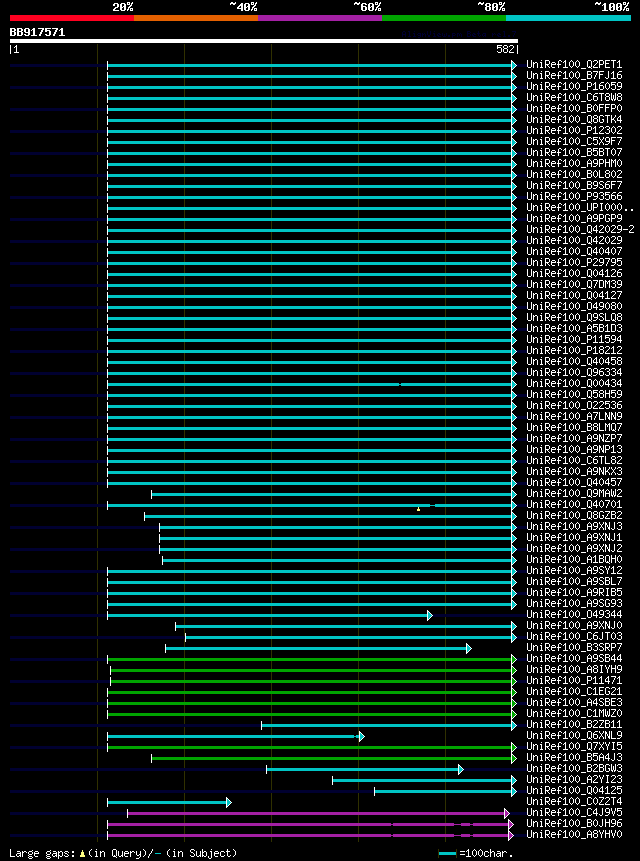Click the UniRef100_C6TL82 label
Image resolution: width=640 pixels, height=861 pixels.
(x=574, y=460)
